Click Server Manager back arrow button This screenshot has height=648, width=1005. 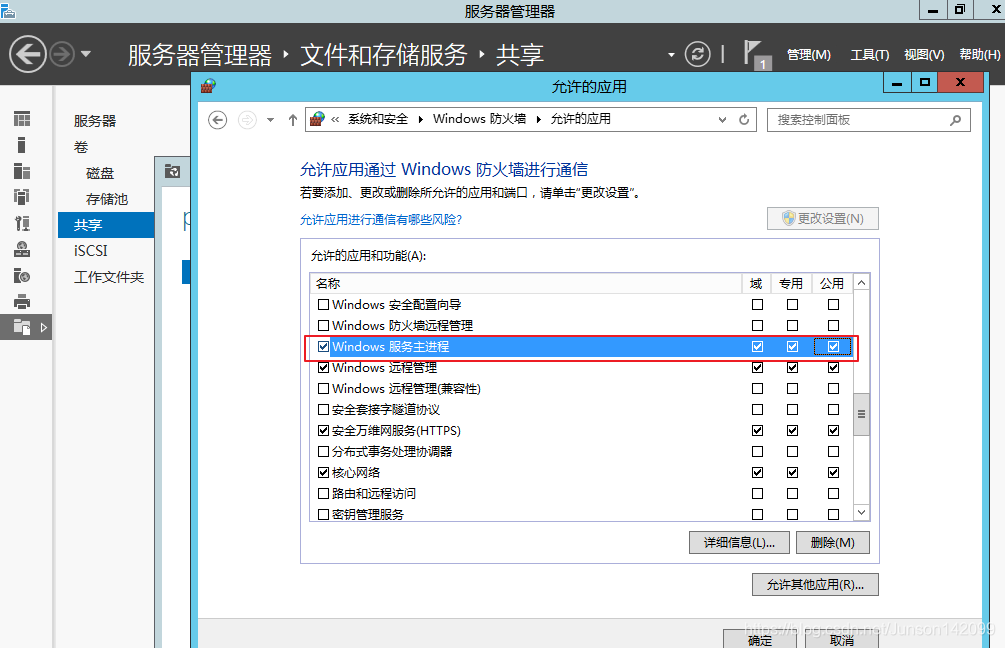(28, 54)
